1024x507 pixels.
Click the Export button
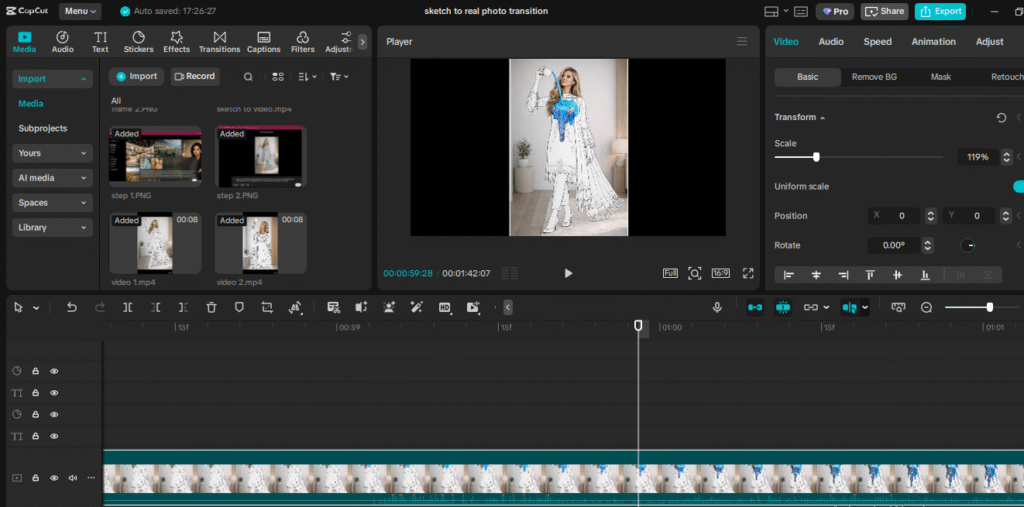click(940, 11)
